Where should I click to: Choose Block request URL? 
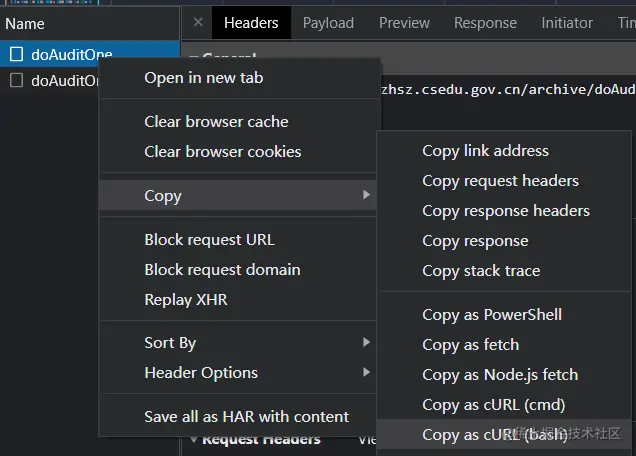click(209, 239)
